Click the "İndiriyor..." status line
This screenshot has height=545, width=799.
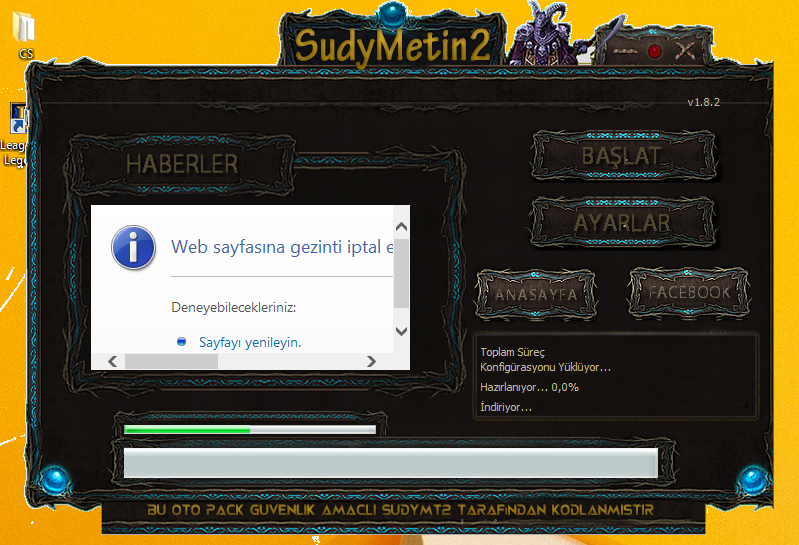tap(505, 407)
